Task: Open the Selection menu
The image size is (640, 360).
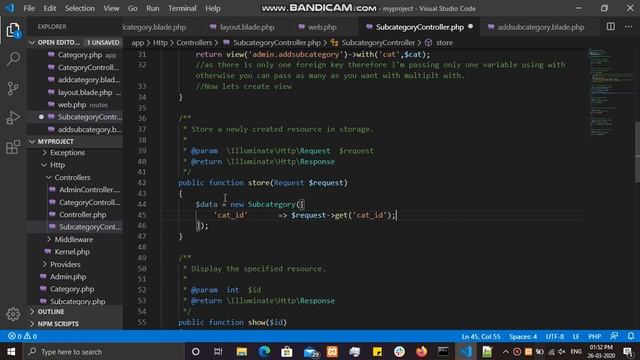Action: tap(80, 8)
